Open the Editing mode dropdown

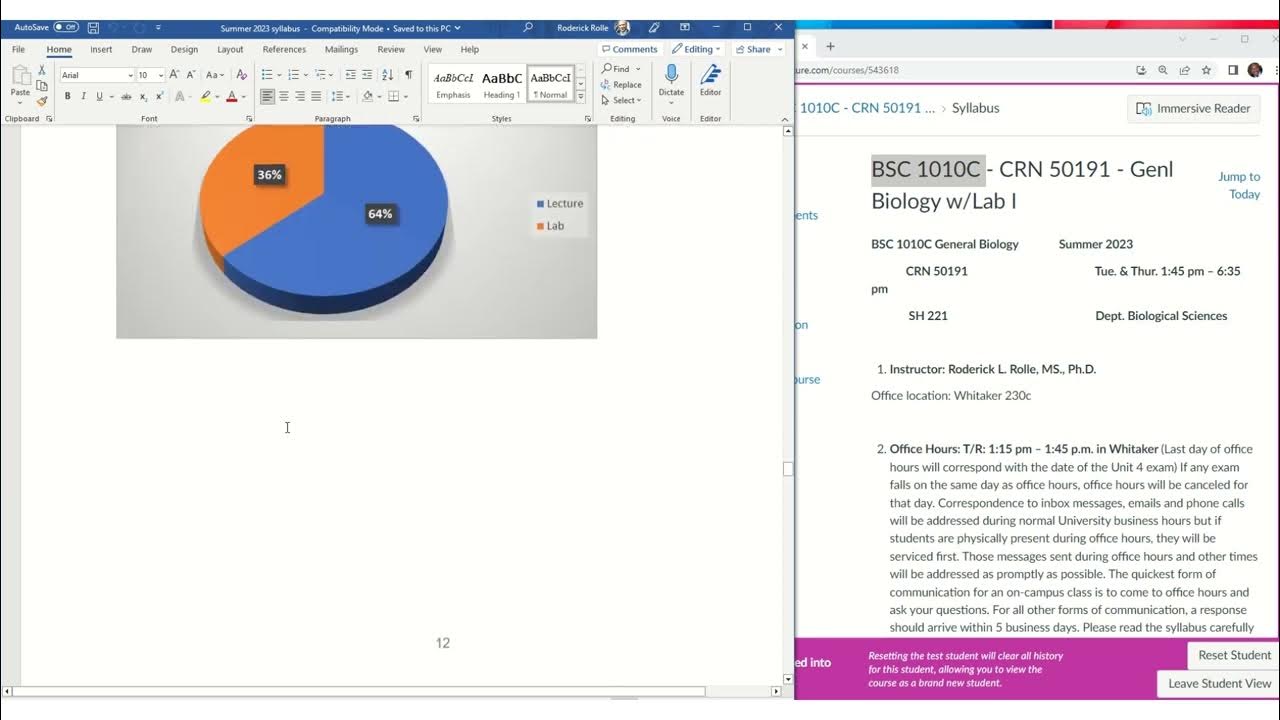click(696, 49)
